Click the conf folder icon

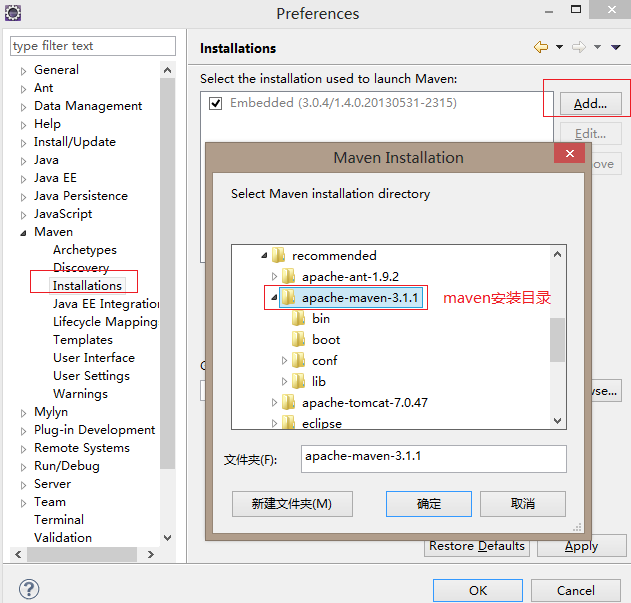299,360
